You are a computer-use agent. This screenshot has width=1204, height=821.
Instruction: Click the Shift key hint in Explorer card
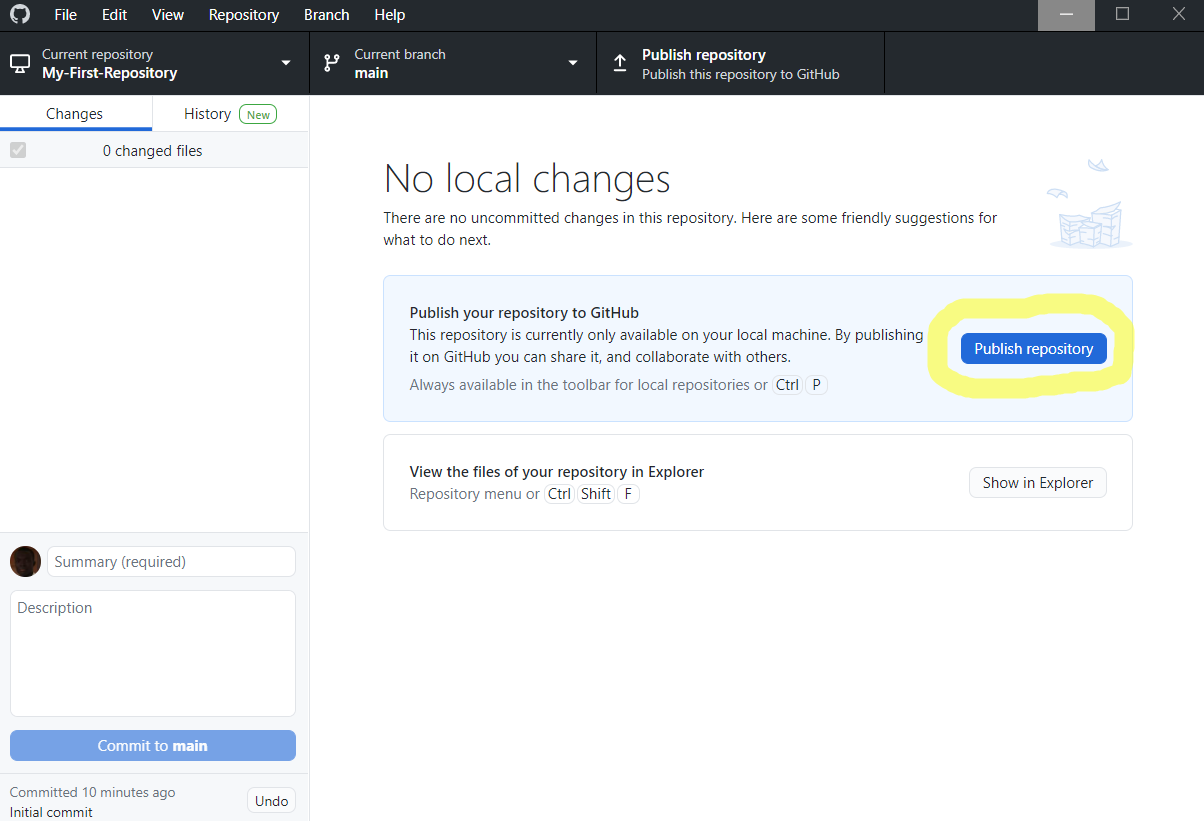(x=596, y=494)
